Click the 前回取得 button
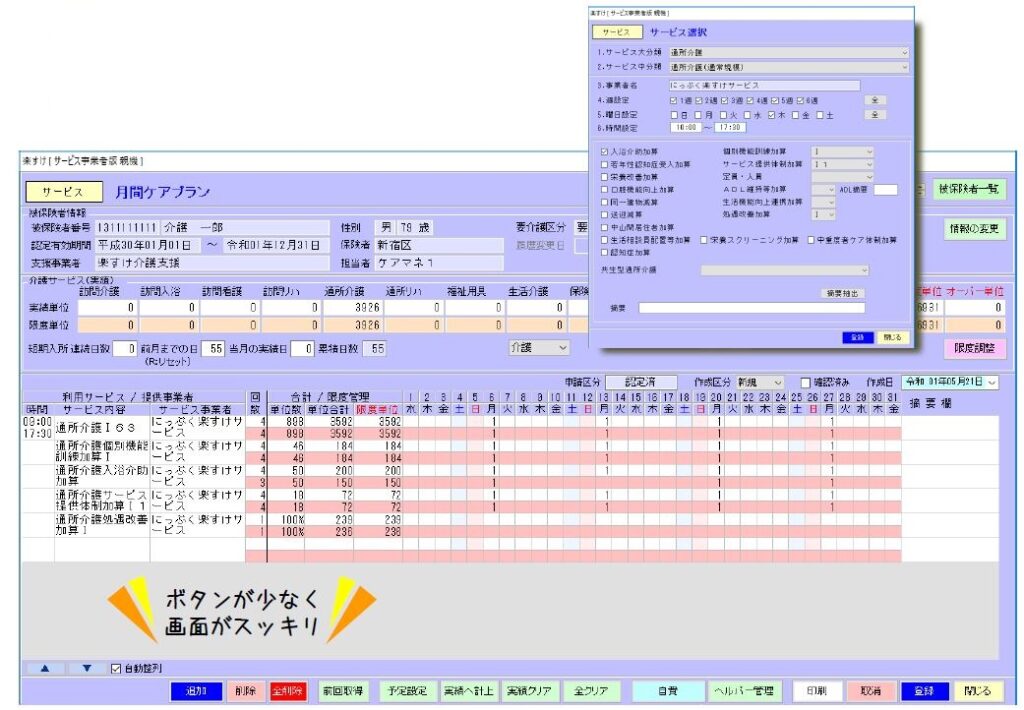Screen dimensions: 1024x710 342,691
